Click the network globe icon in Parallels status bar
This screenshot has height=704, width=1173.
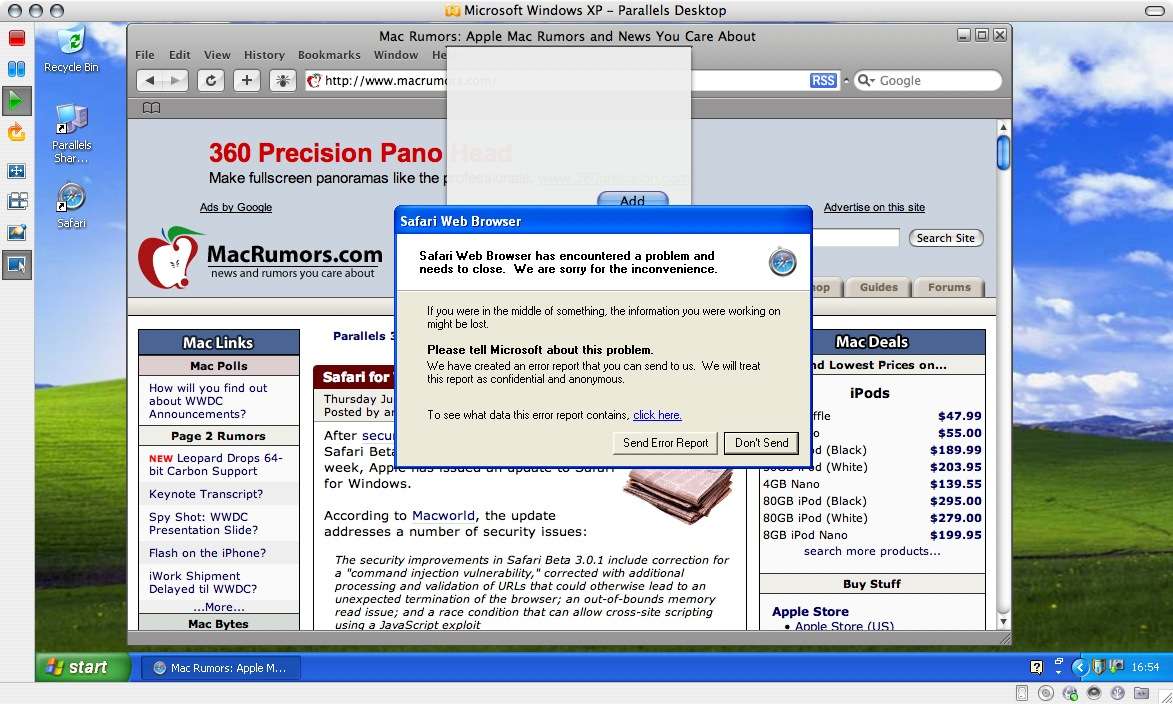pyautogui.click(x=1070, y=693)
